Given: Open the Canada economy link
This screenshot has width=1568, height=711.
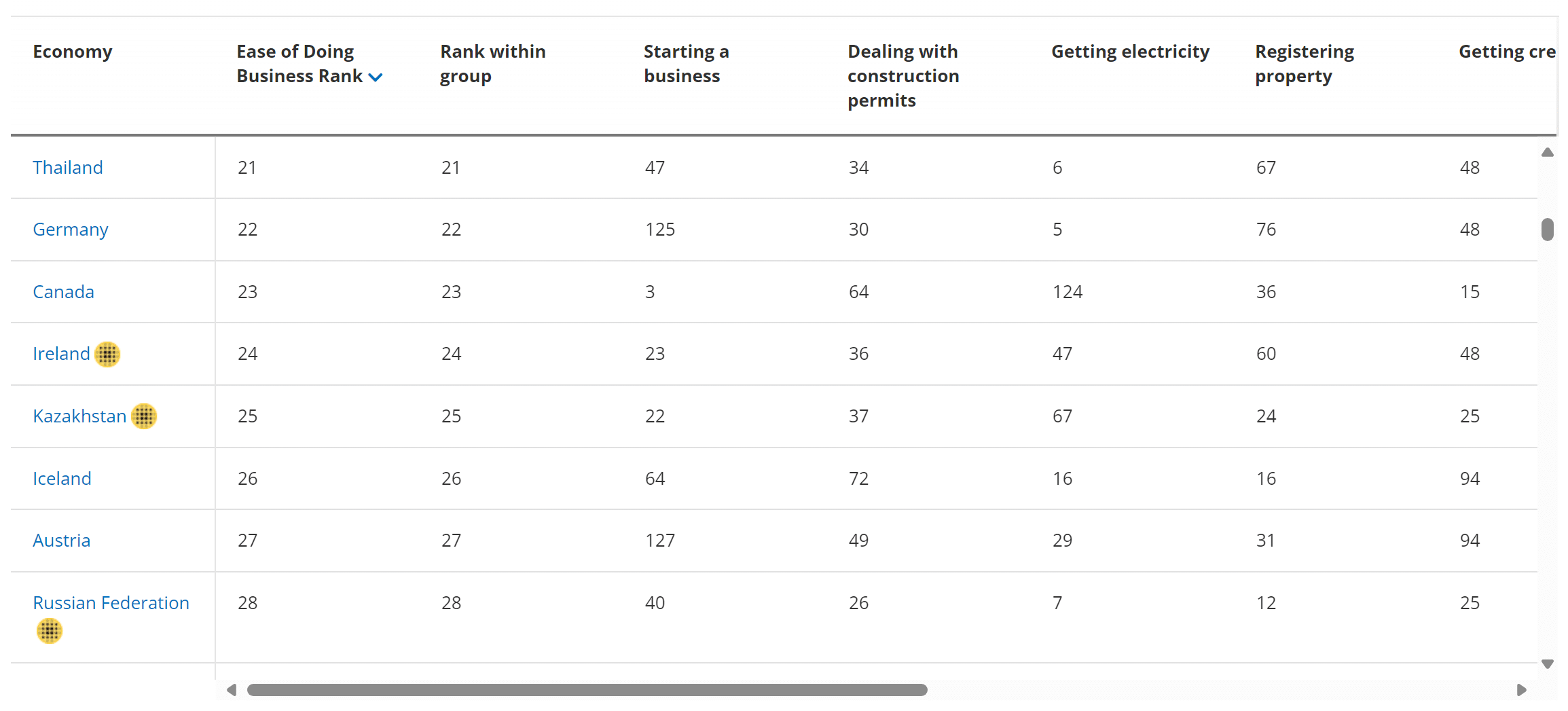Looking at the screenshot, I should (x=64, y=292).
